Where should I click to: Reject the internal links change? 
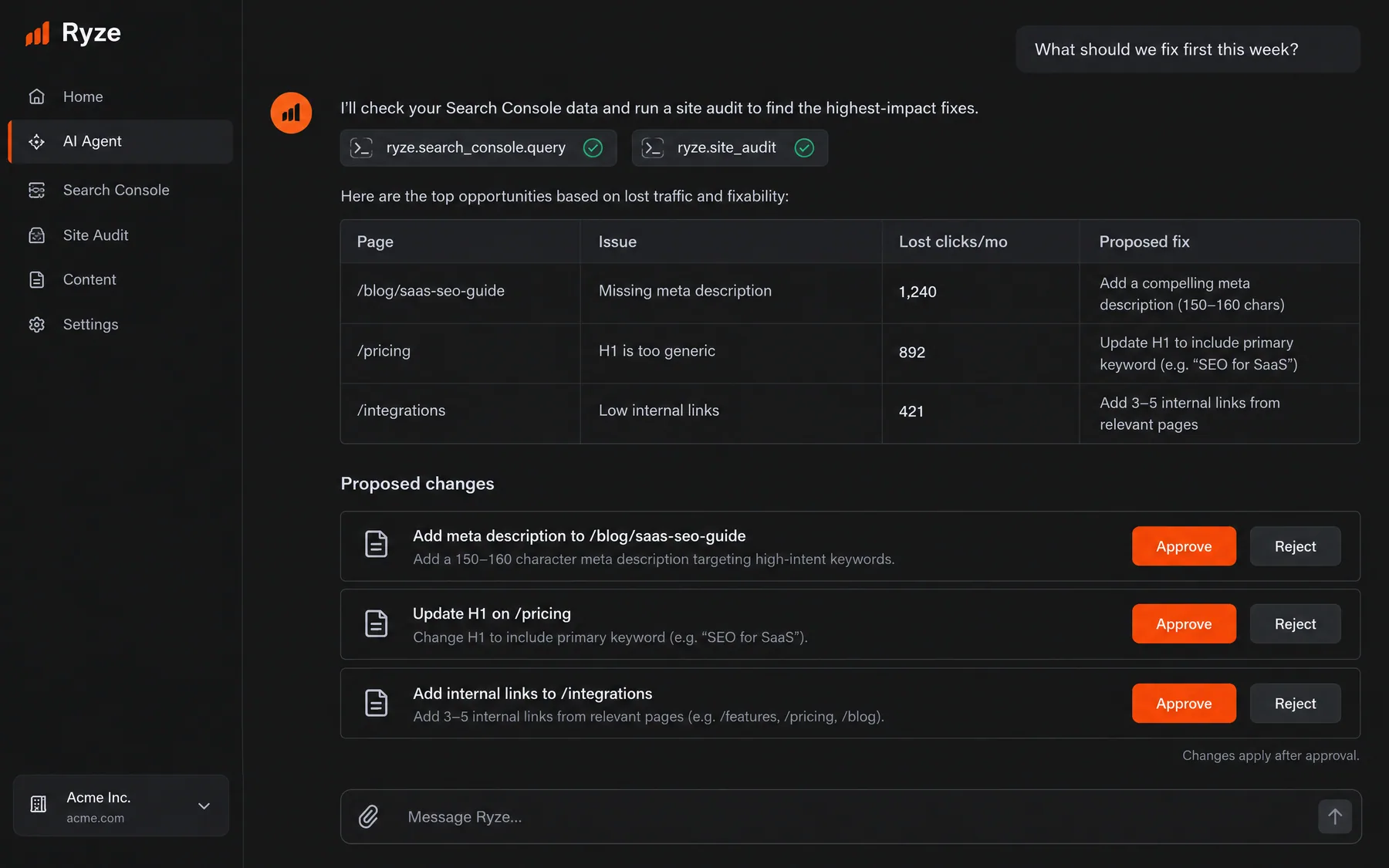1295,703
